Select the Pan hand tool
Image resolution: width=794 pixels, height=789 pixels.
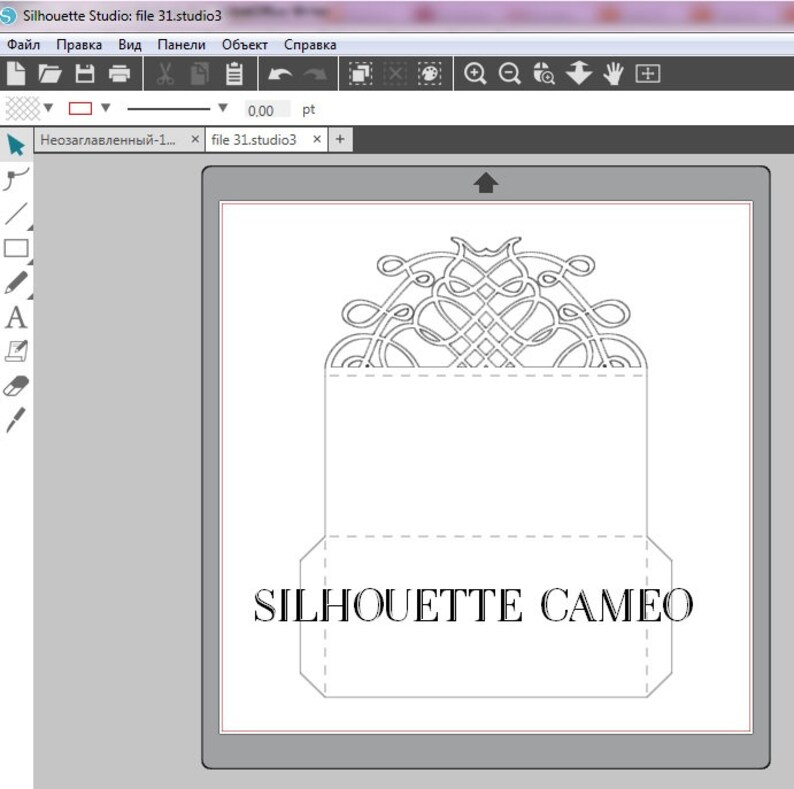click(613, 73)
